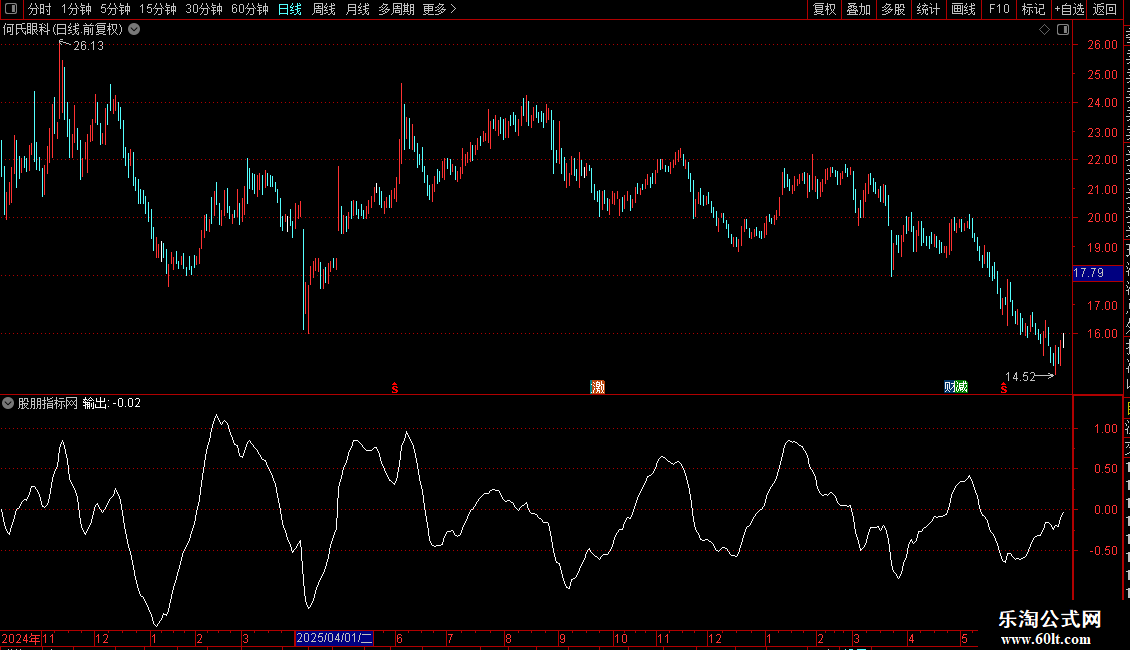Open the 多股 multi-stock view
Screen dimensions: 1130x650
[x=893, y=9]
